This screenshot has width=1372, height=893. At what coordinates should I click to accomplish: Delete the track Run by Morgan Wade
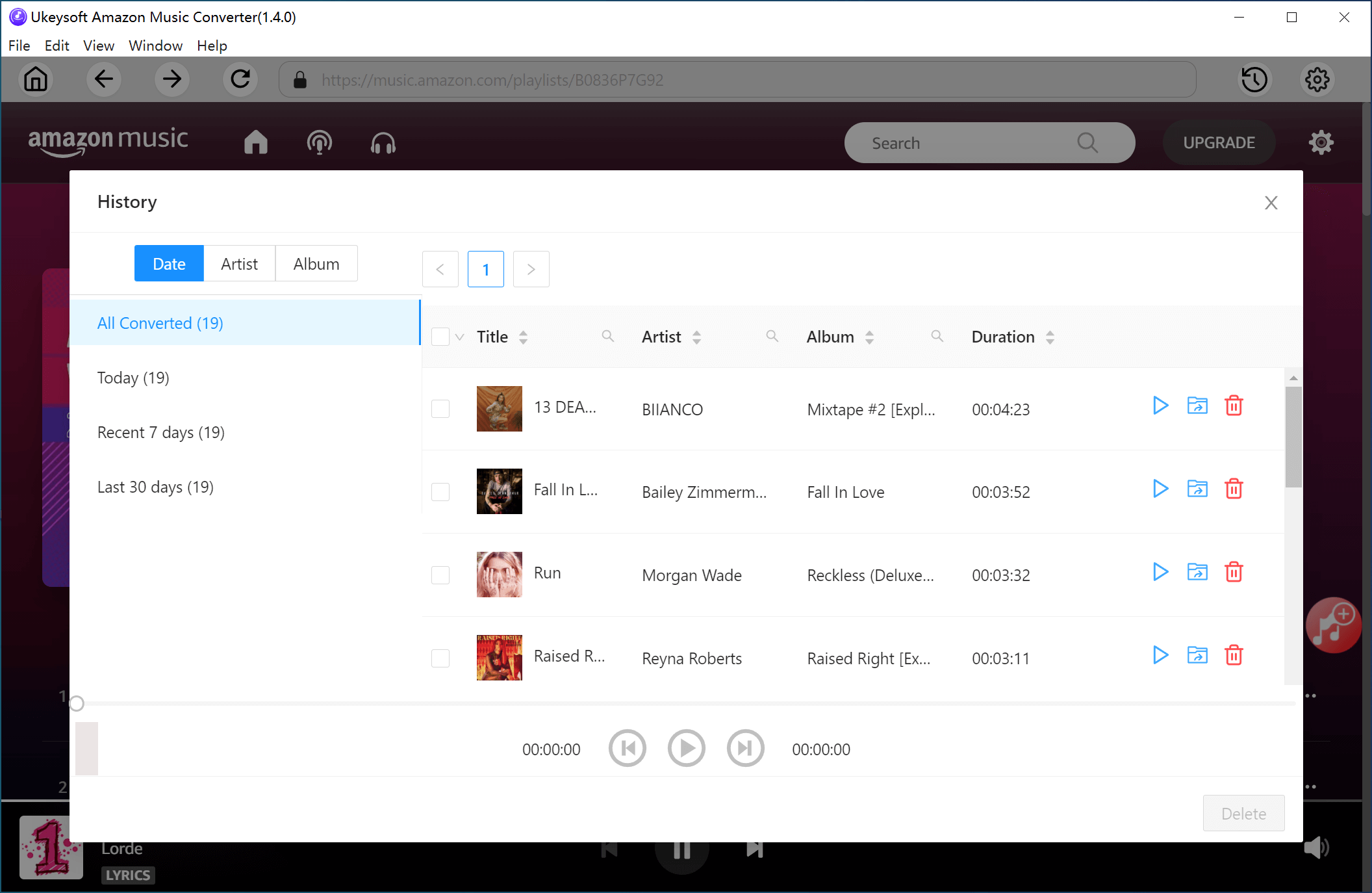coord(1234,572)
